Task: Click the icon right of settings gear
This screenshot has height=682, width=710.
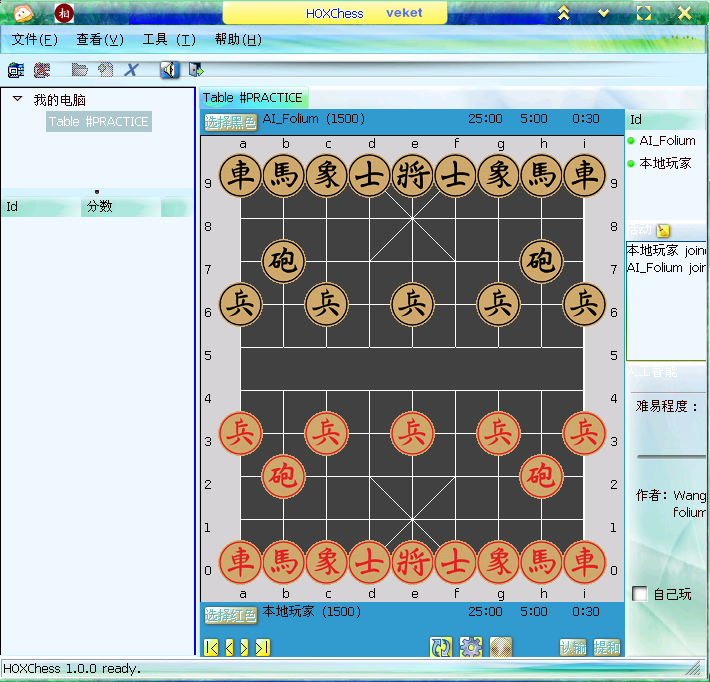Action: [501, 647]
